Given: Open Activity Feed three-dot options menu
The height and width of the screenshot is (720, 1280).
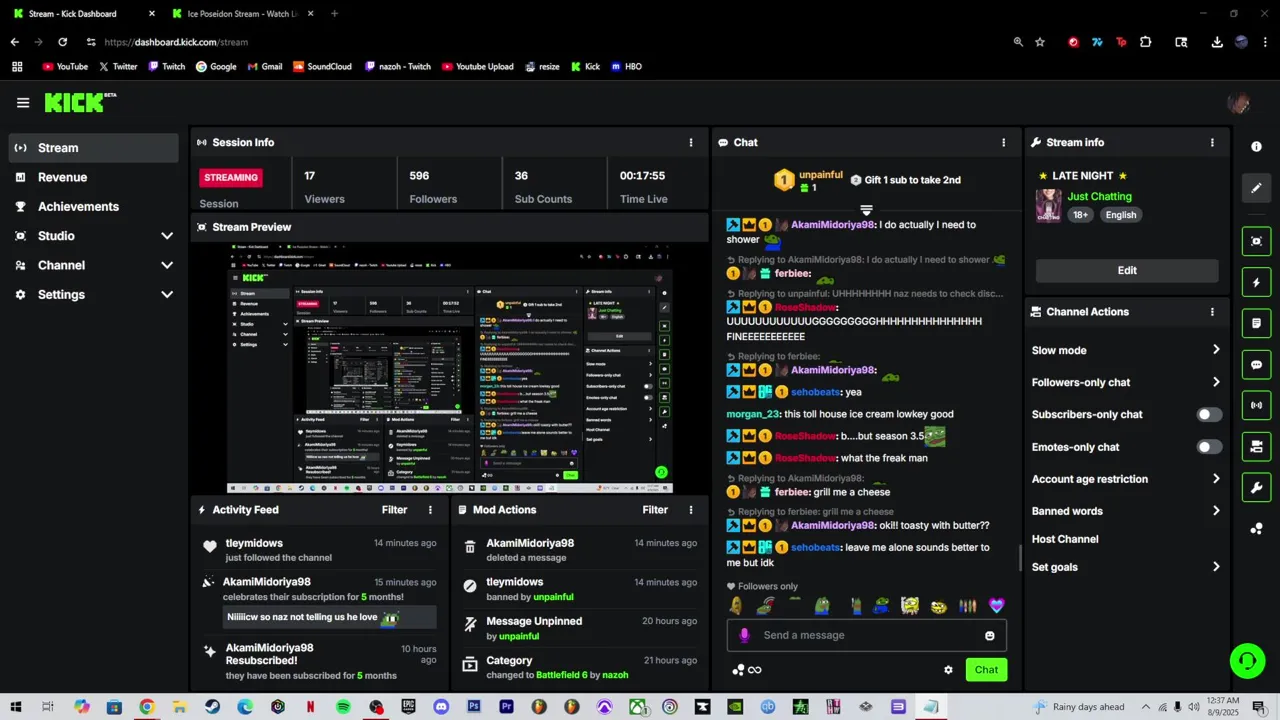Looking at the screenshot, I should [431, 510].
